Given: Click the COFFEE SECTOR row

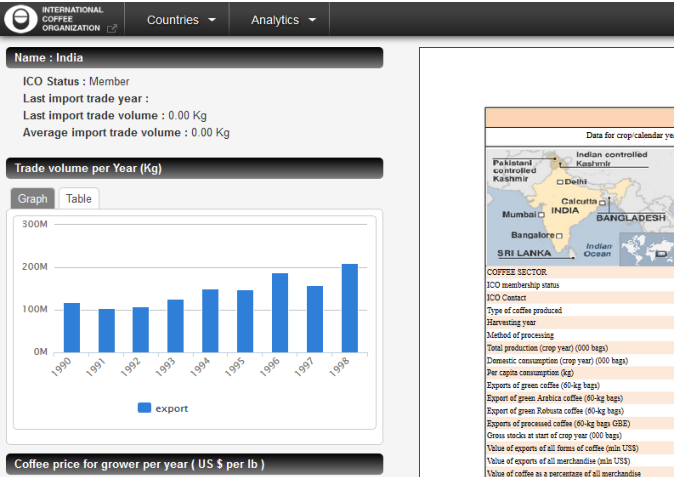Looking at the screenshot, I should click(580, 272).
